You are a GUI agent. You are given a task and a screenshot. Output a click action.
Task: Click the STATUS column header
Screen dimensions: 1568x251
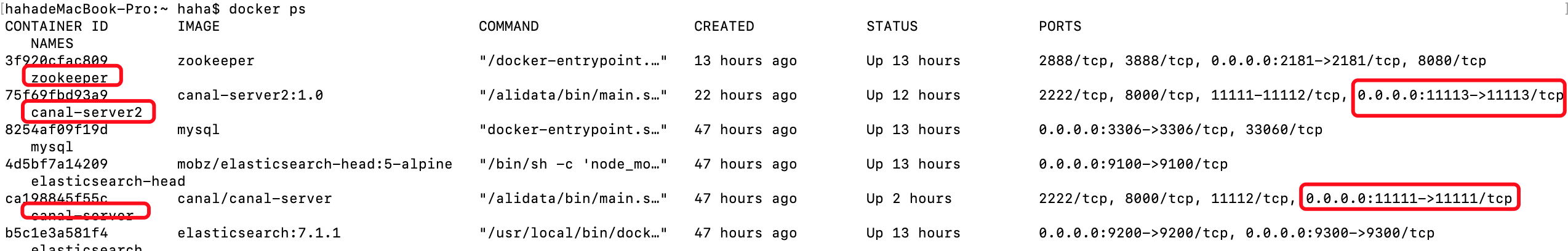892,26
